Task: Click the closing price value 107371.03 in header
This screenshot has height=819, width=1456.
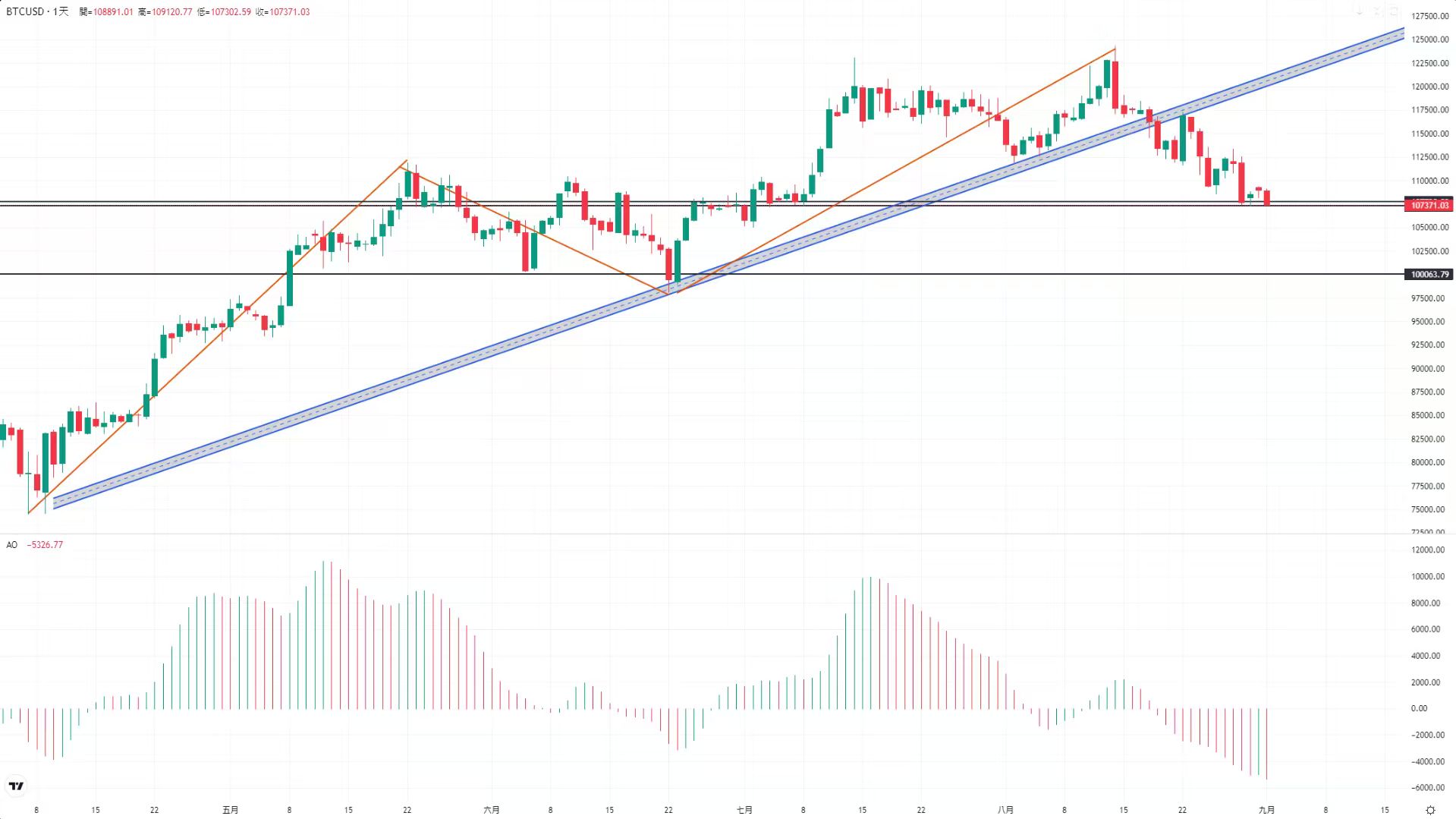Action: pos(290,12)
